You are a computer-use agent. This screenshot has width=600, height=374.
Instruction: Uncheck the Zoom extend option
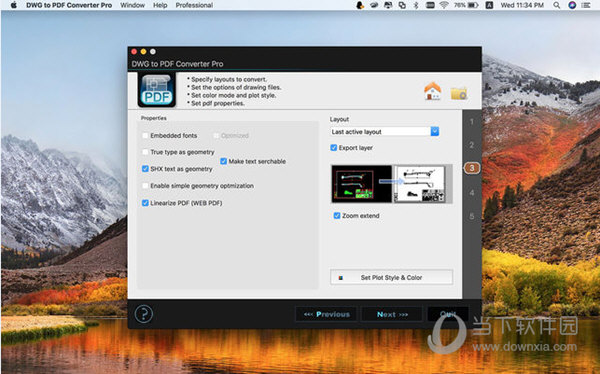click(337, 216)
